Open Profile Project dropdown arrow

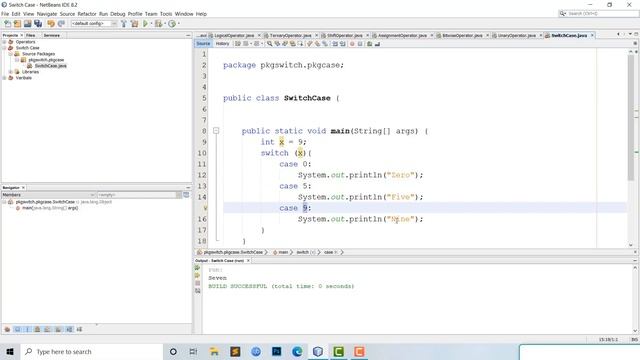(178, 24)
